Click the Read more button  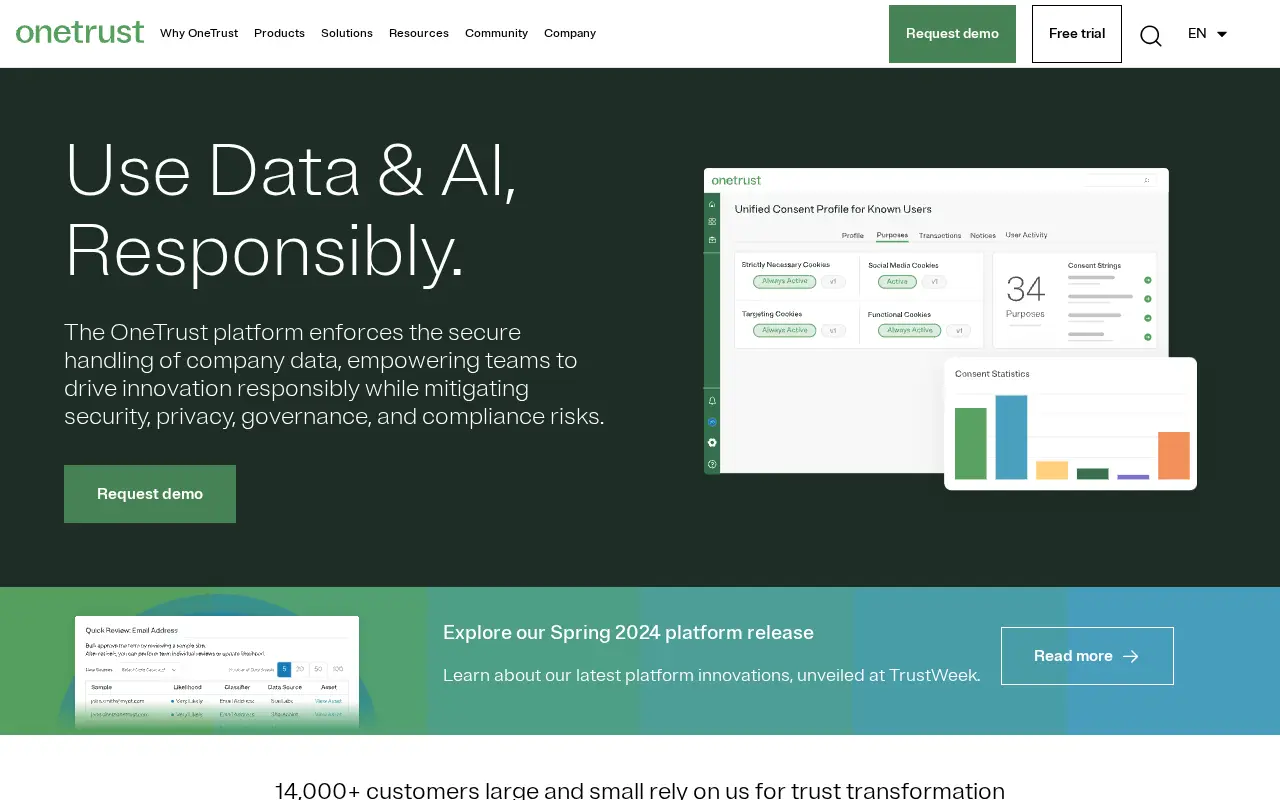click(1087, 656)
